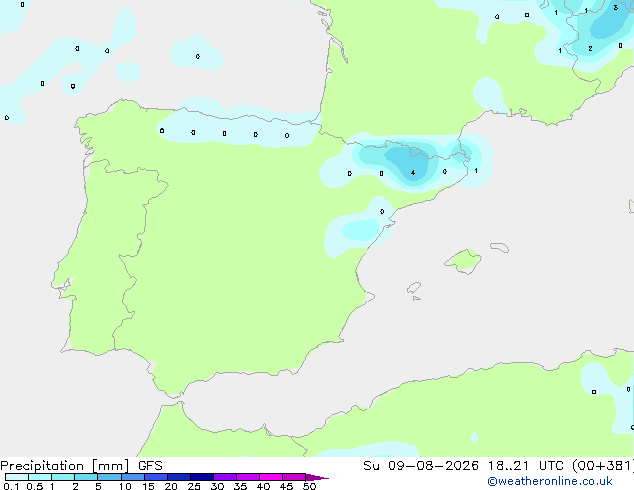634x490 pixels.
Task: Click the 0.1–0.5 mm palest legend swatch
Action: pos(17,477)
